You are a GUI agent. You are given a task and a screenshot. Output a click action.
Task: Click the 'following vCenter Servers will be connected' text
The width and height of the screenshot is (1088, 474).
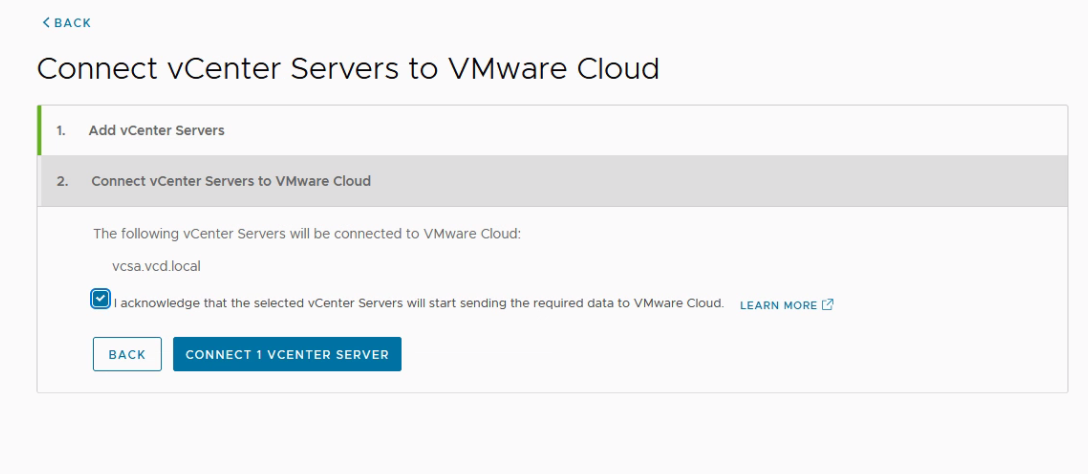tap(307, 234)
